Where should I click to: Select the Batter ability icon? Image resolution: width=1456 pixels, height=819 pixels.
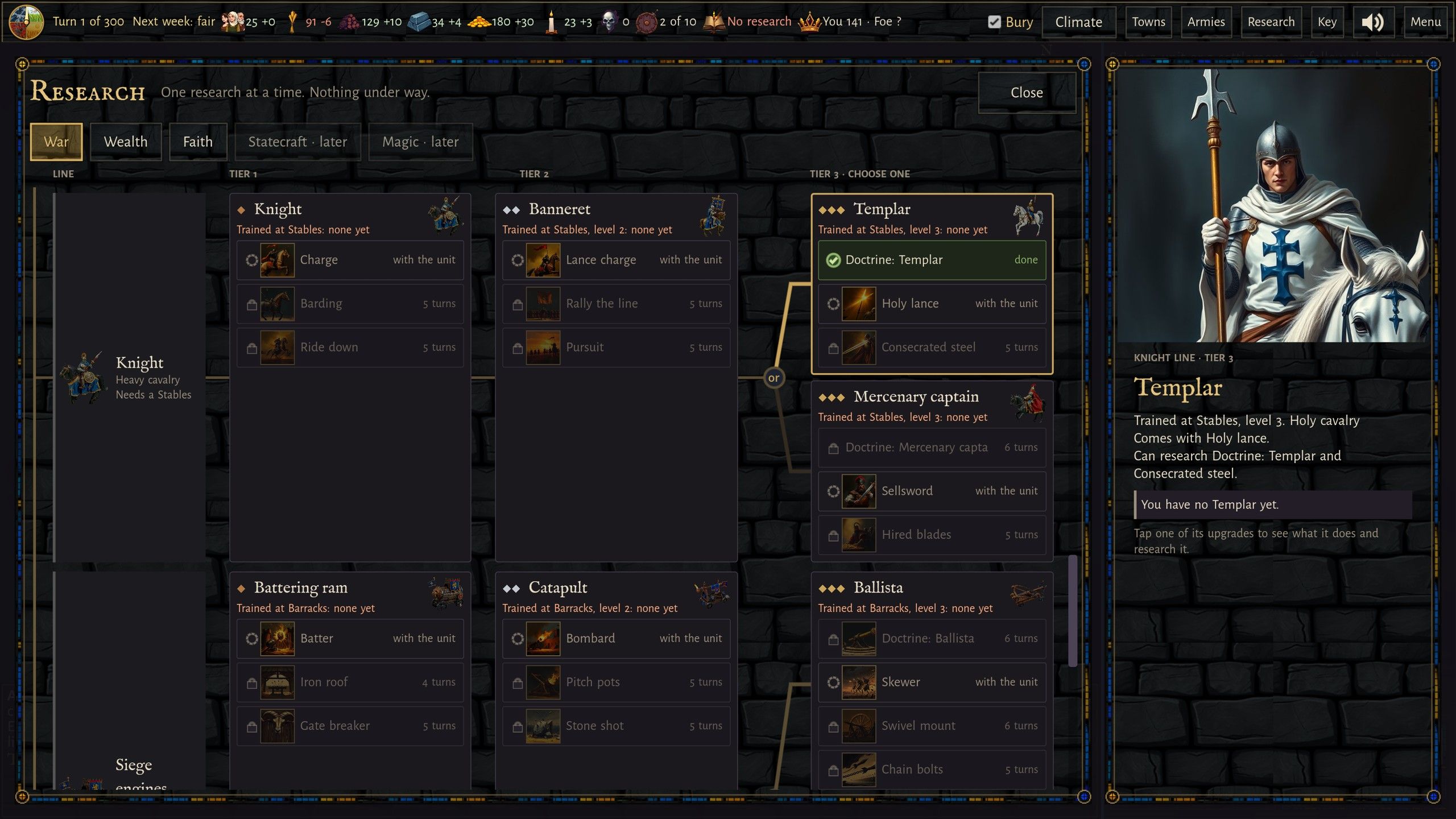pos(277,639)
